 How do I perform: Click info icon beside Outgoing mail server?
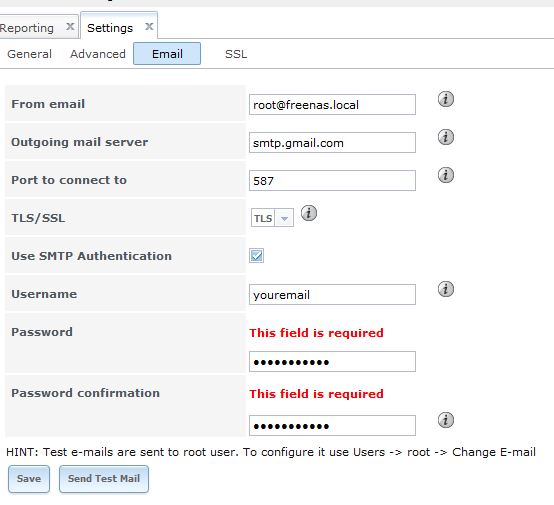(446, 137)
